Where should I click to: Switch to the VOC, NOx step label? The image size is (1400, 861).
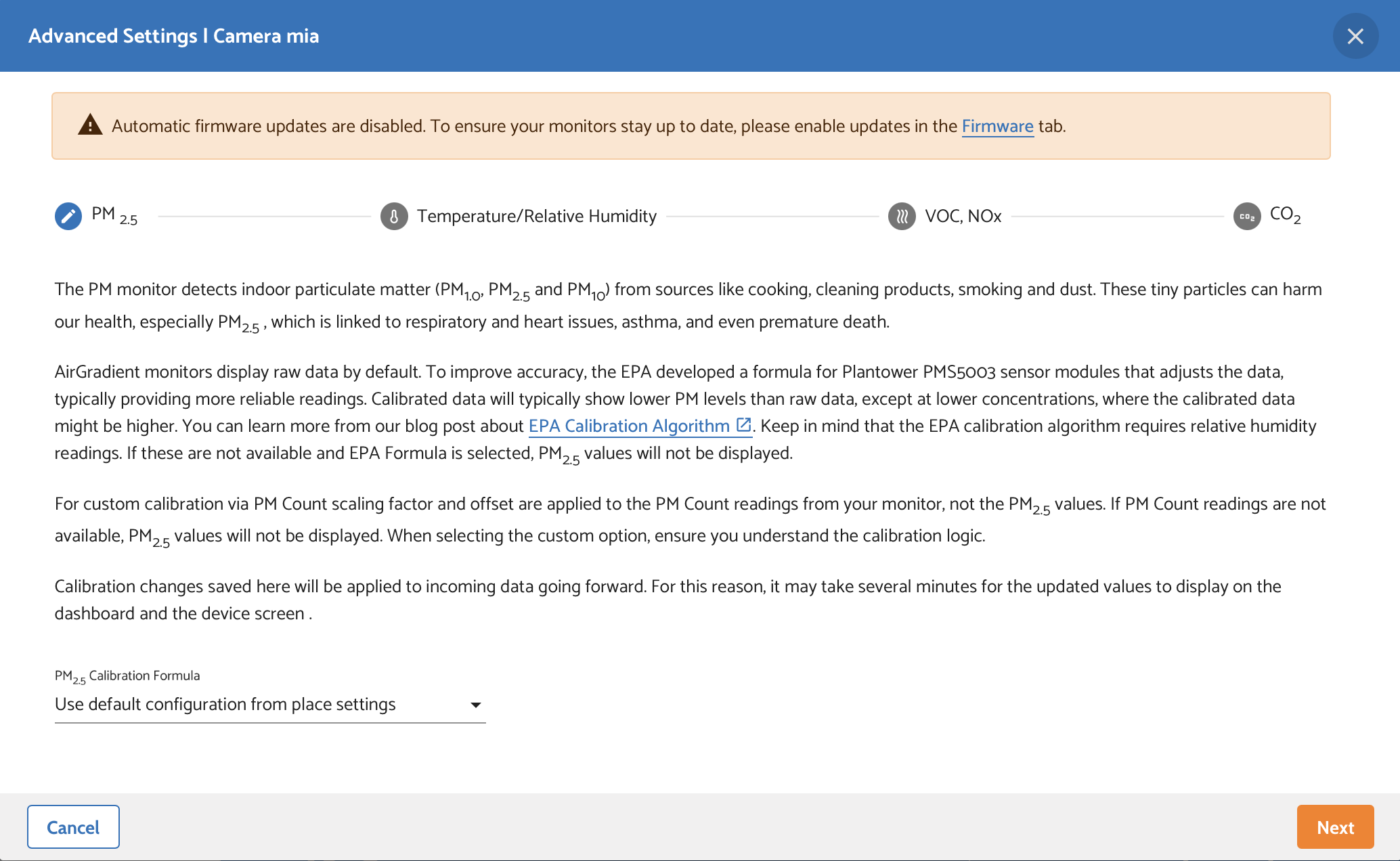click(963, 216)
